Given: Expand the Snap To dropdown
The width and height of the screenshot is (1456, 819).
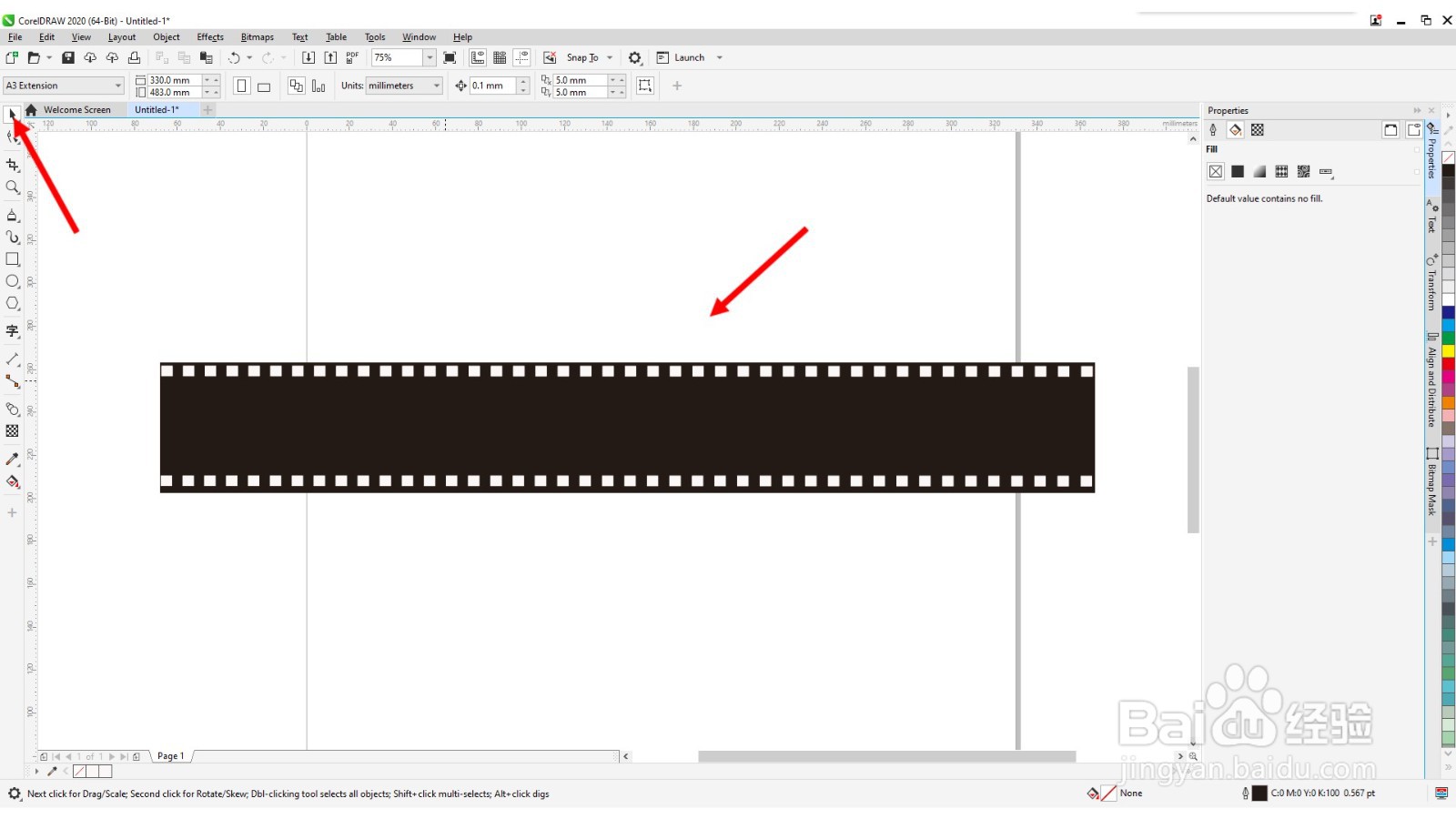Looking at the screenshot, I should [610, 57].
